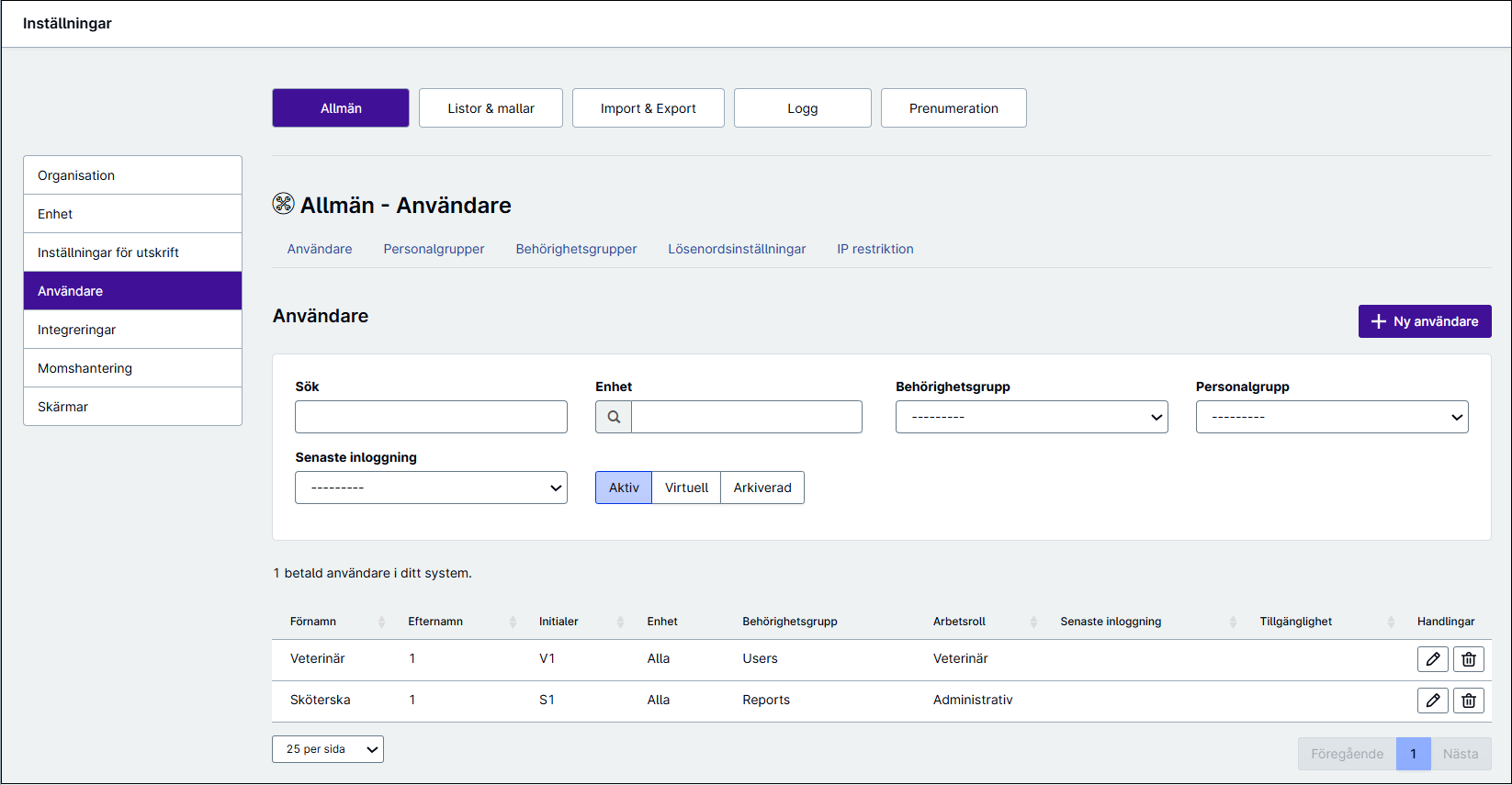The width and height of the screenshot is (1512, 785).
Task: Click the icon beside Allmän - Användare heading
Action: coord(284,204)
